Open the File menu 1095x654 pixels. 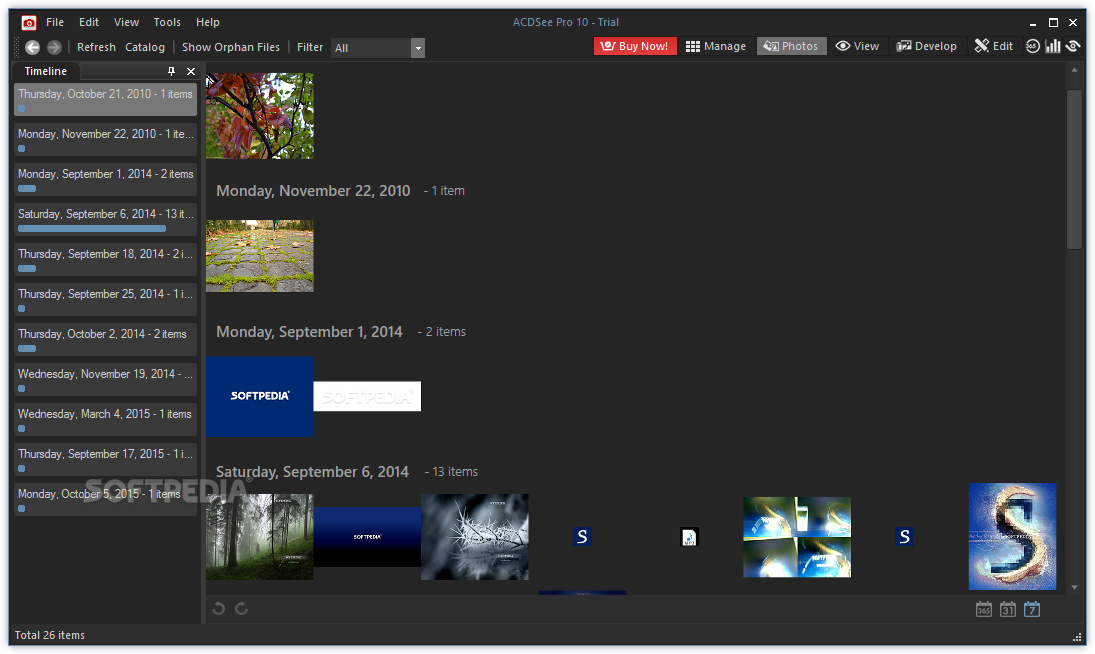[x=55, y=22]
